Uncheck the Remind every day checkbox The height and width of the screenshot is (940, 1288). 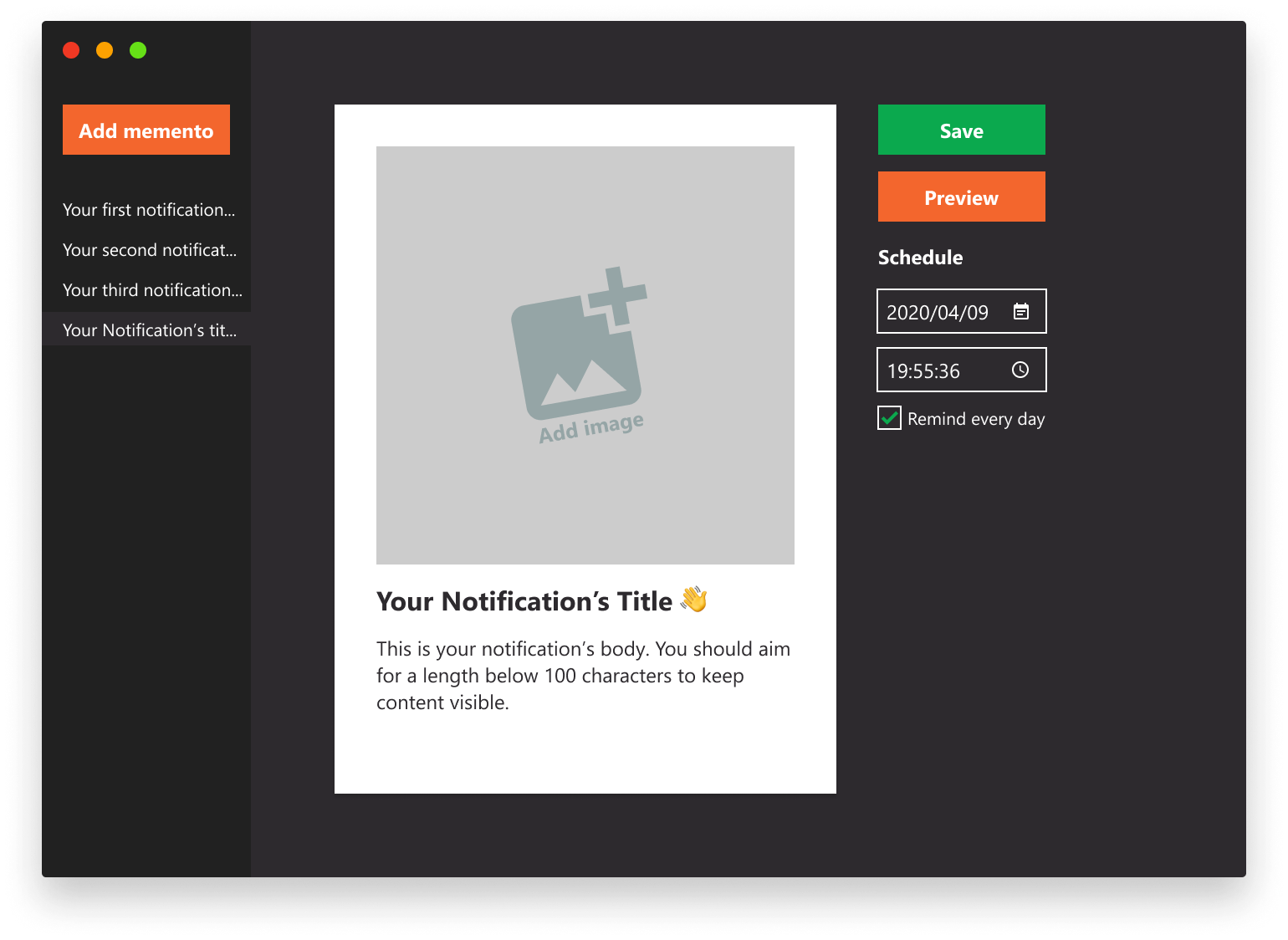tap(889, 418)
